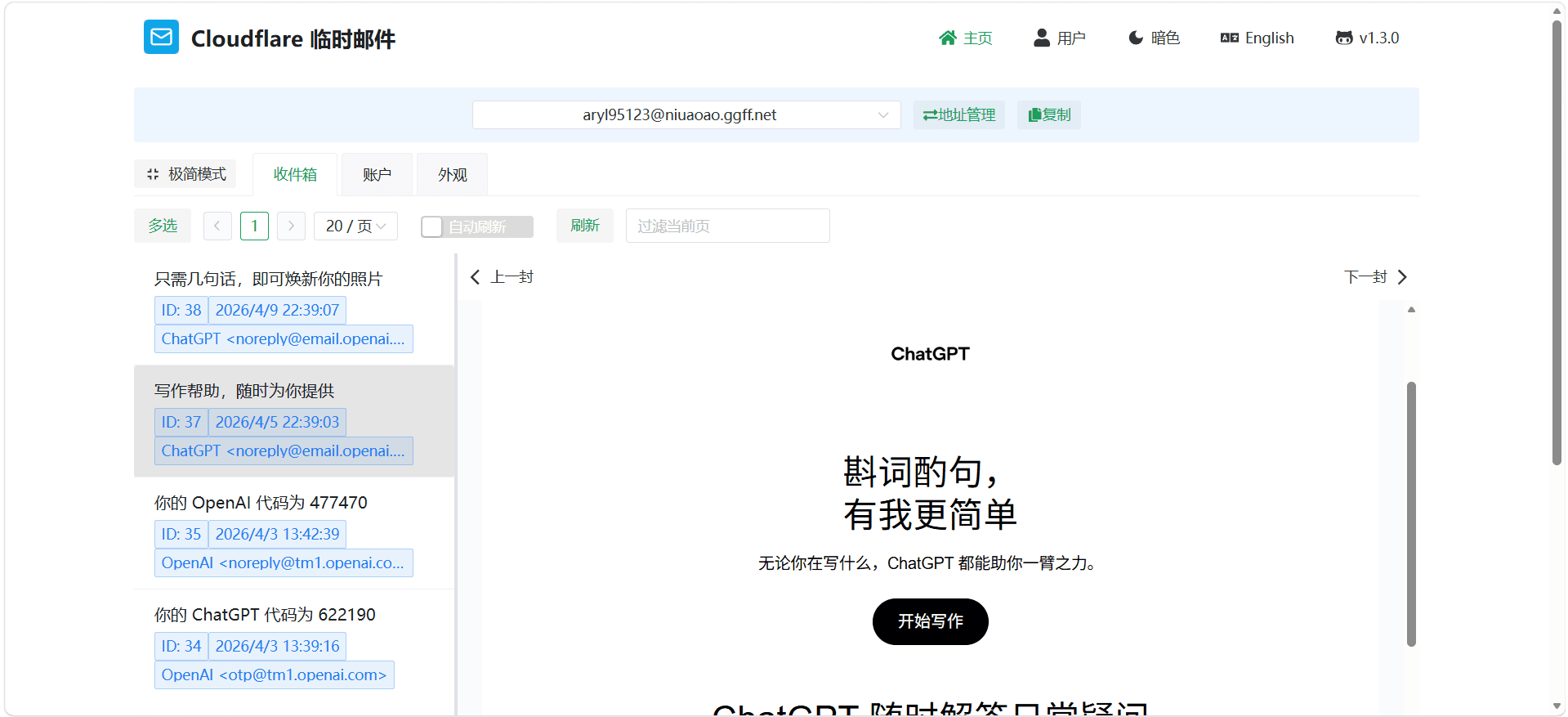Click the 刷新 refresh button
This screenshot has height=717, width=1568.
(x=585, y=226)
